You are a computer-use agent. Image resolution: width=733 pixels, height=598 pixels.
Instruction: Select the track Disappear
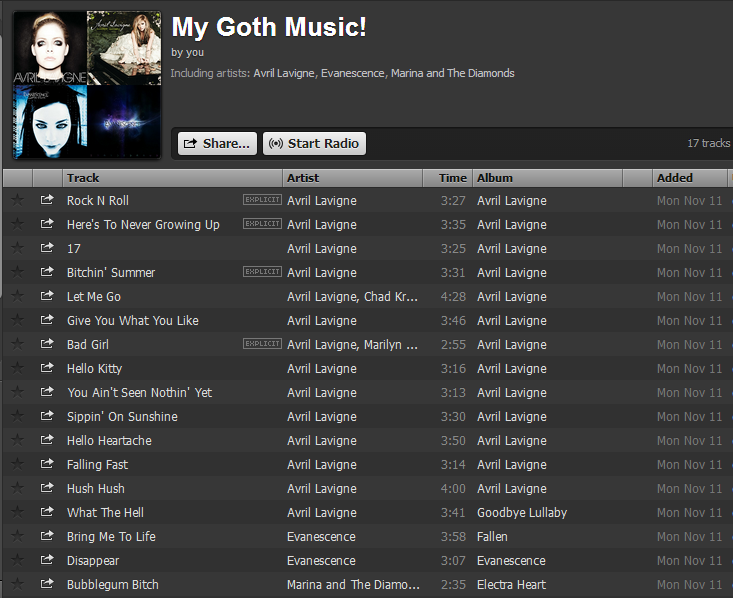tap(93, 561)
